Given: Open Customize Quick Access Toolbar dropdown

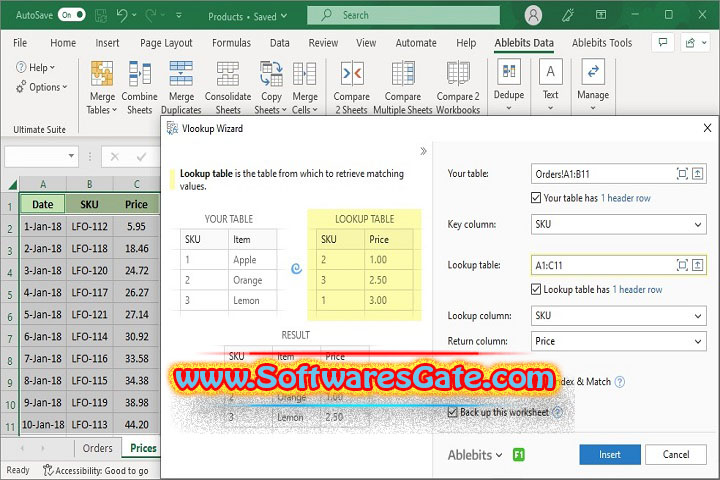Looking at the screenshot, I should [179, 16].
